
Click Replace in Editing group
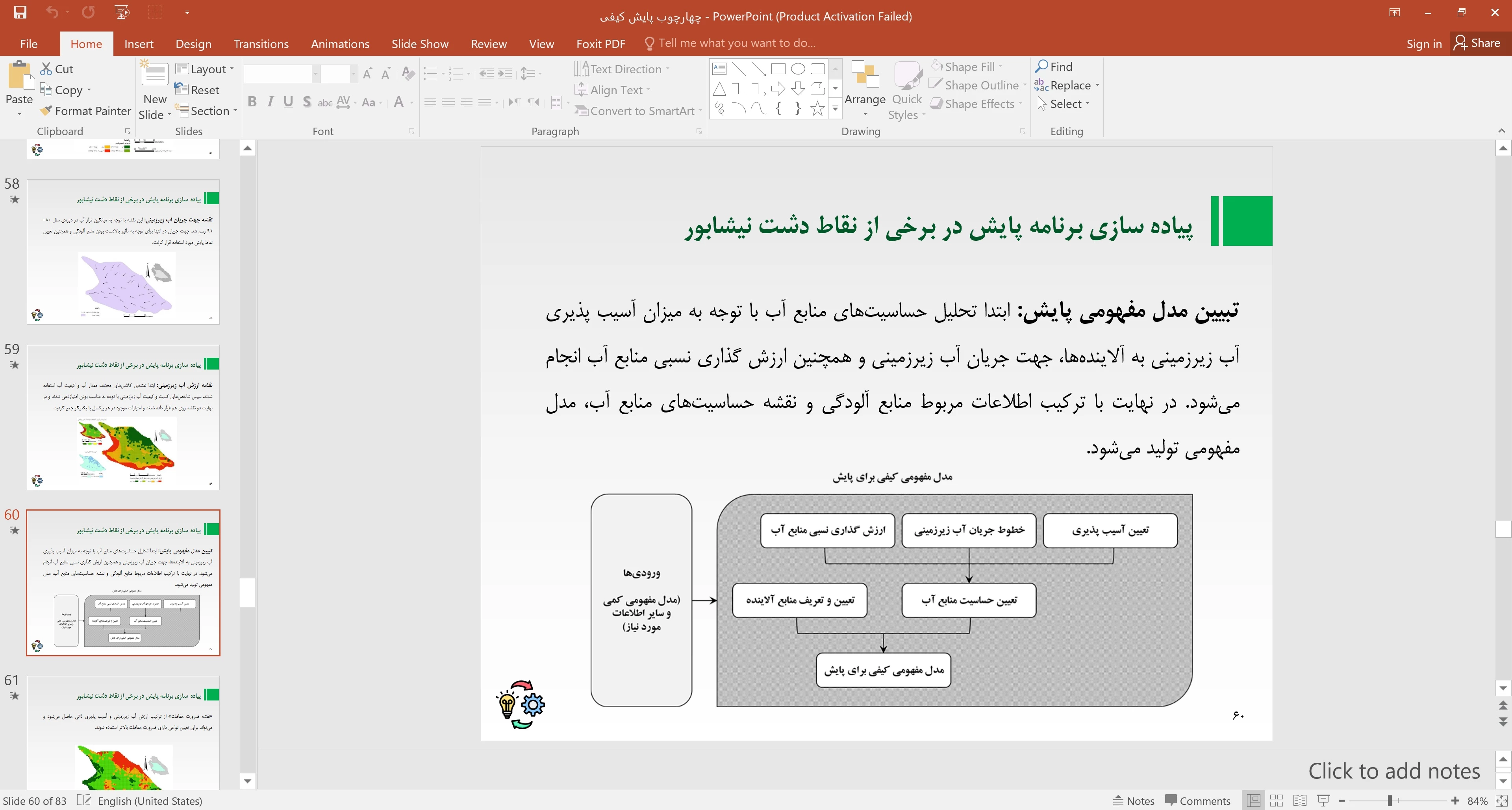pos(1067,85)
